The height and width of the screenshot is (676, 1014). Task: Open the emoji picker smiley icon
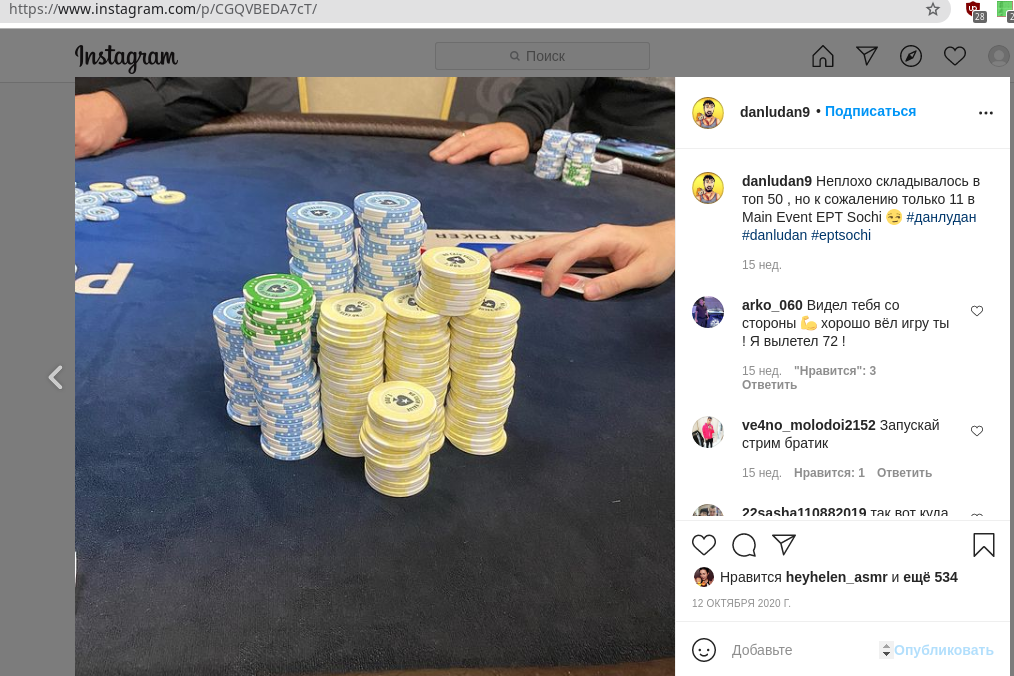(x=704, y=650)
